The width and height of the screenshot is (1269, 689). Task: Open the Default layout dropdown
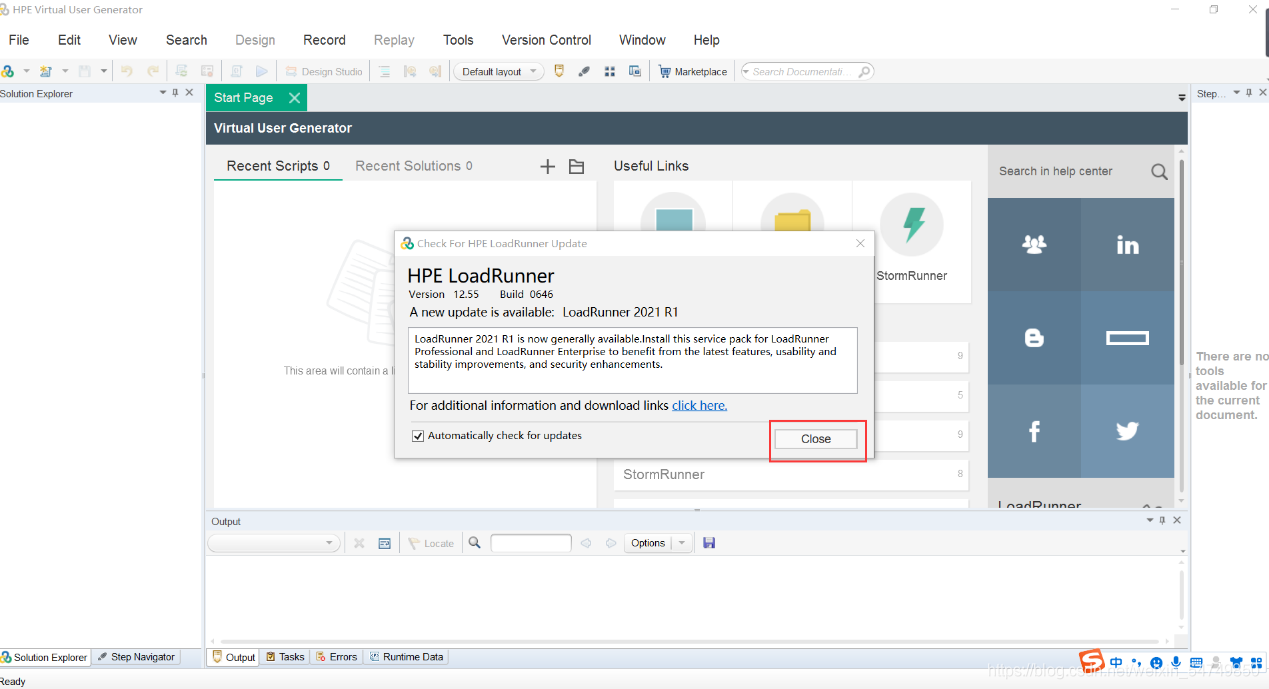click(x=498, y=72)
